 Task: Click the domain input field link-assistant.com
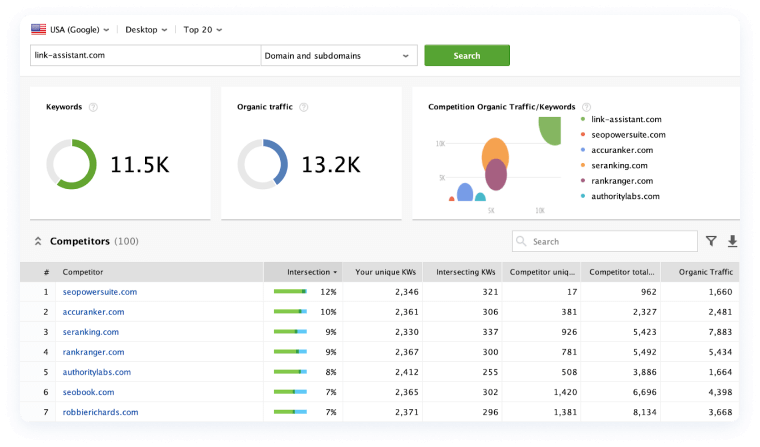pyautogui.click(x=144, y=56)
